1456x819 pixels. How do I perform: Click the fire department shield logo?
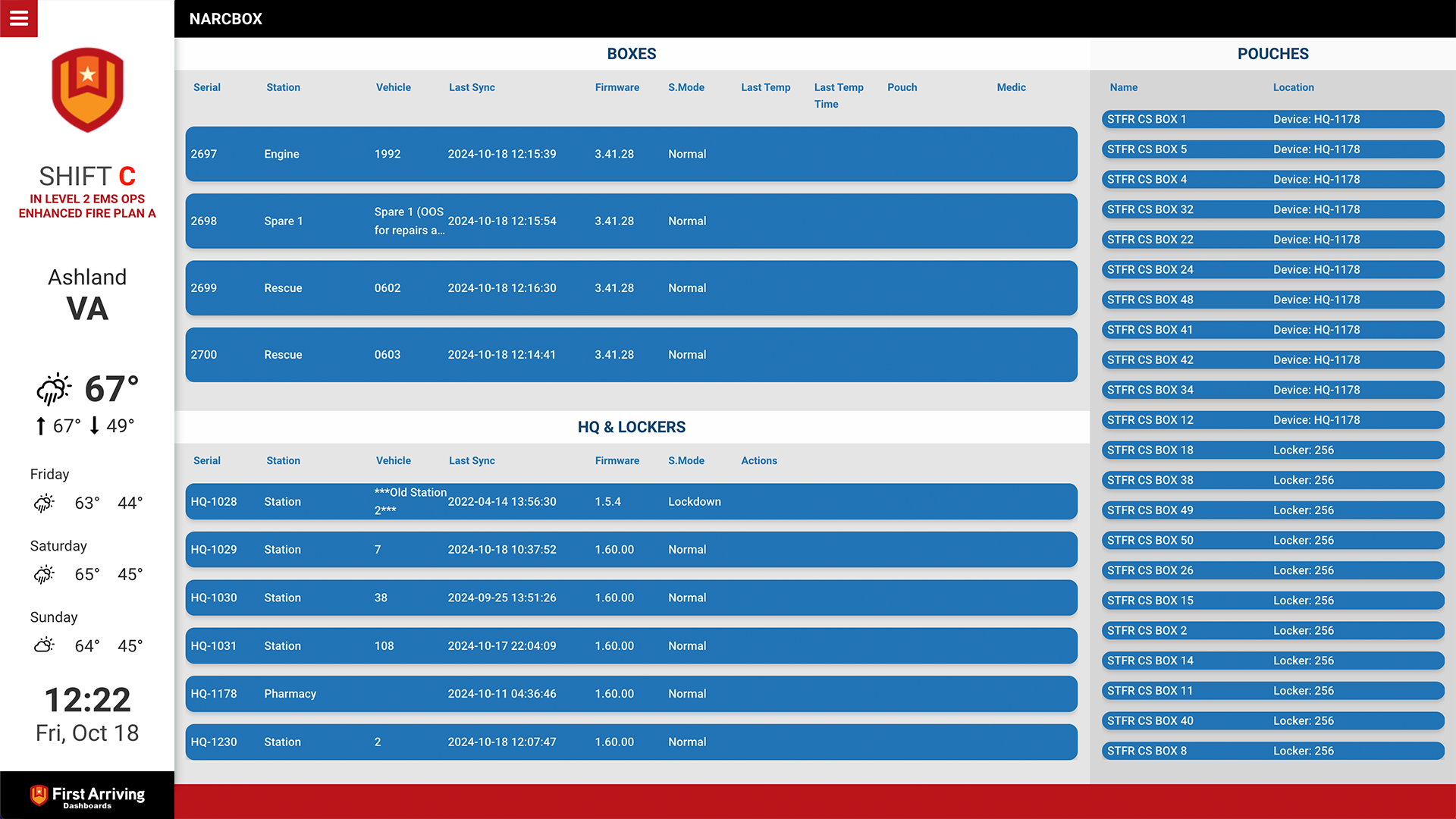pos(87,89)
